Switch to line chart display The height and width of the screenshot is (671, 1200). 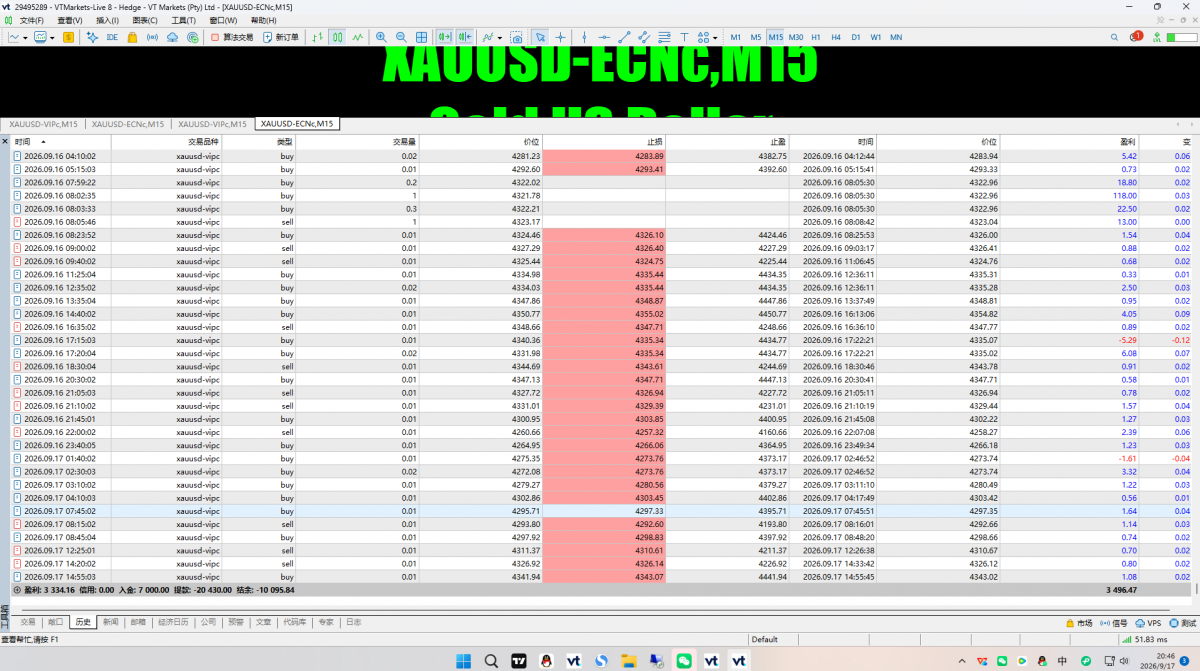pos(358,37)
